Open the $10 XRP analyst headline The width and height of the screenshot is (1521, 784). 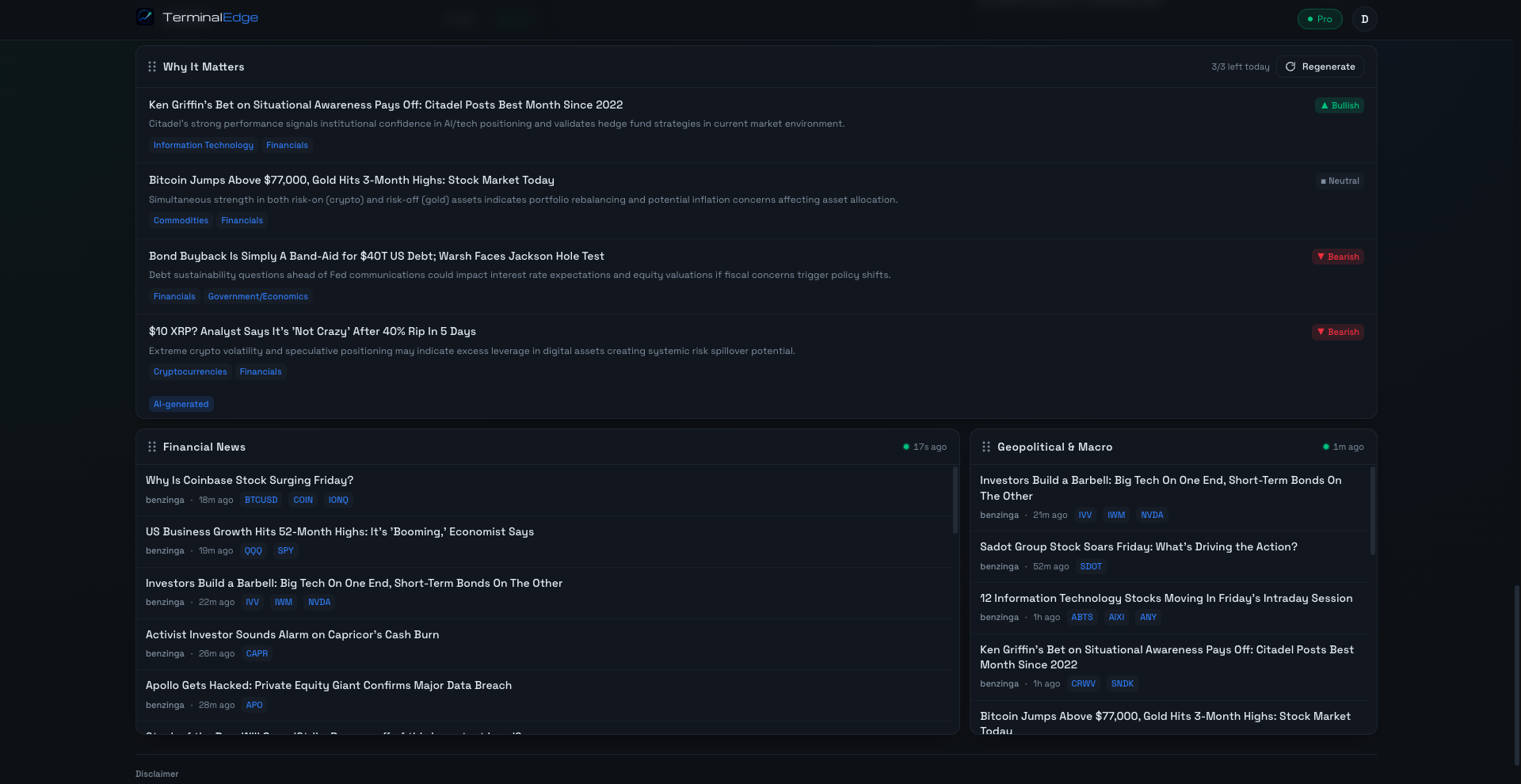(312, 331)
